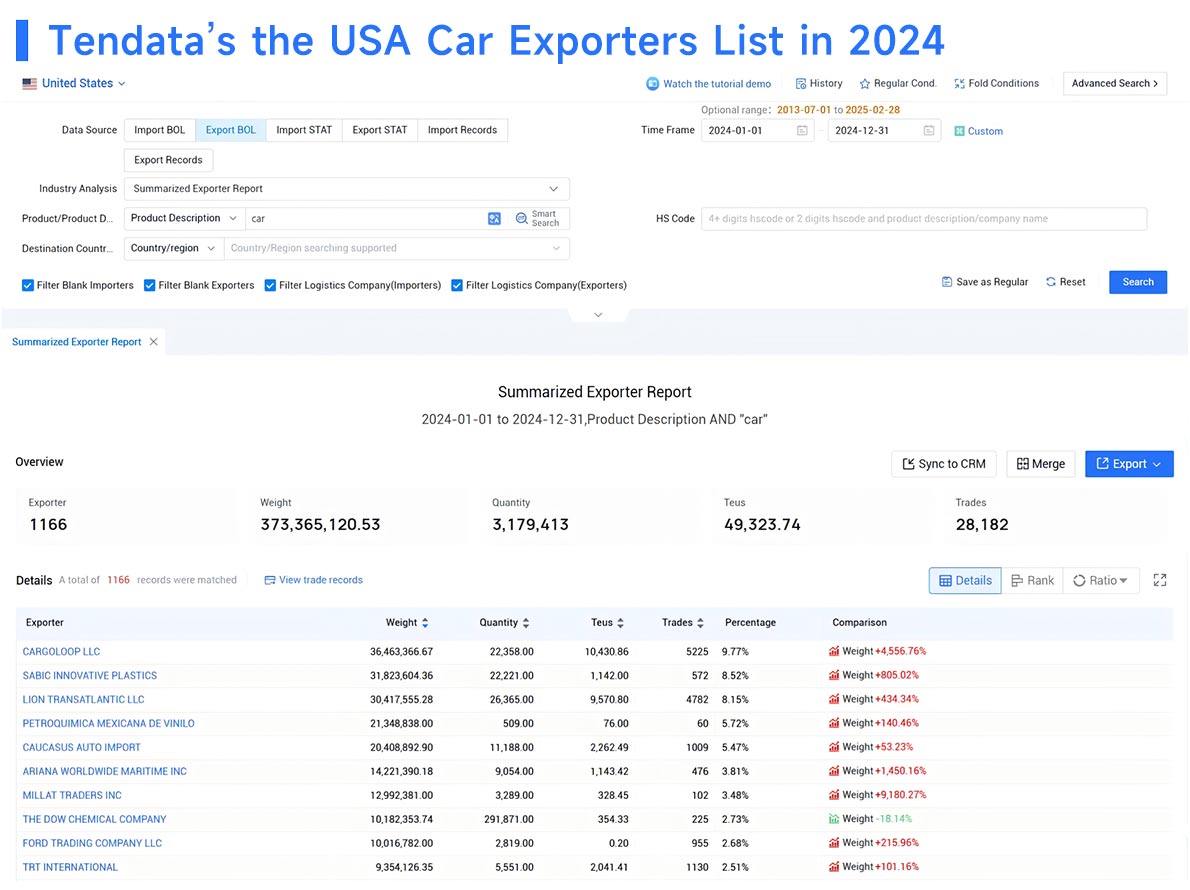The height and width of the screenshot is (890, 1190).
Task: Select the Import BOL data source
Action: [x=159, y=131]
